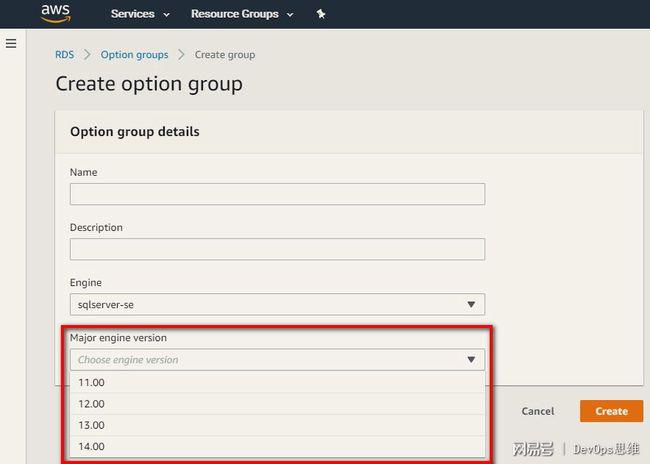
Task: Select engine version 11.00
Action: (x=277, y=382)
